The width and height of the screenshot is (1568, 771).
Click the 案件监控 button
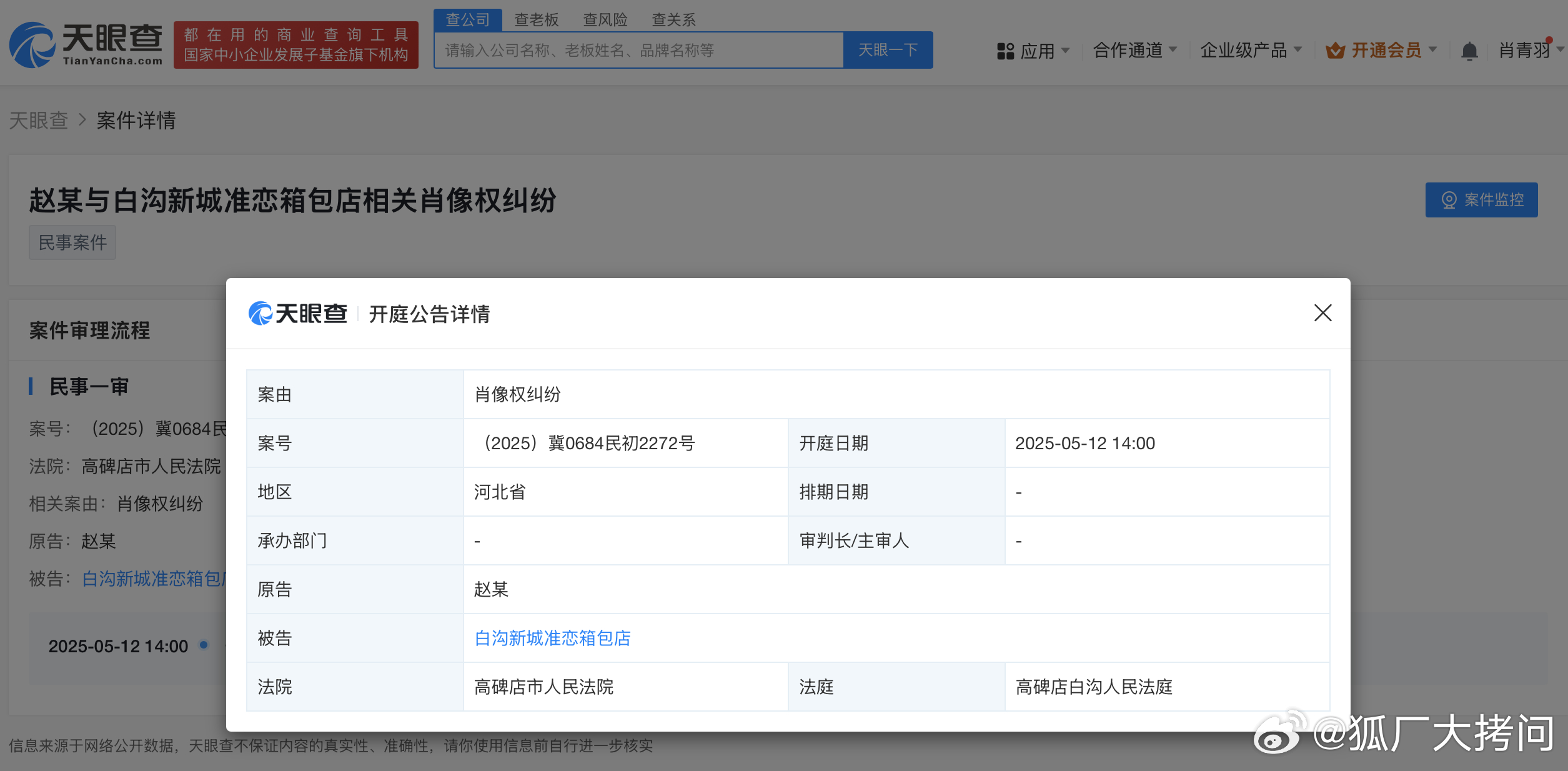point(1481,200)
